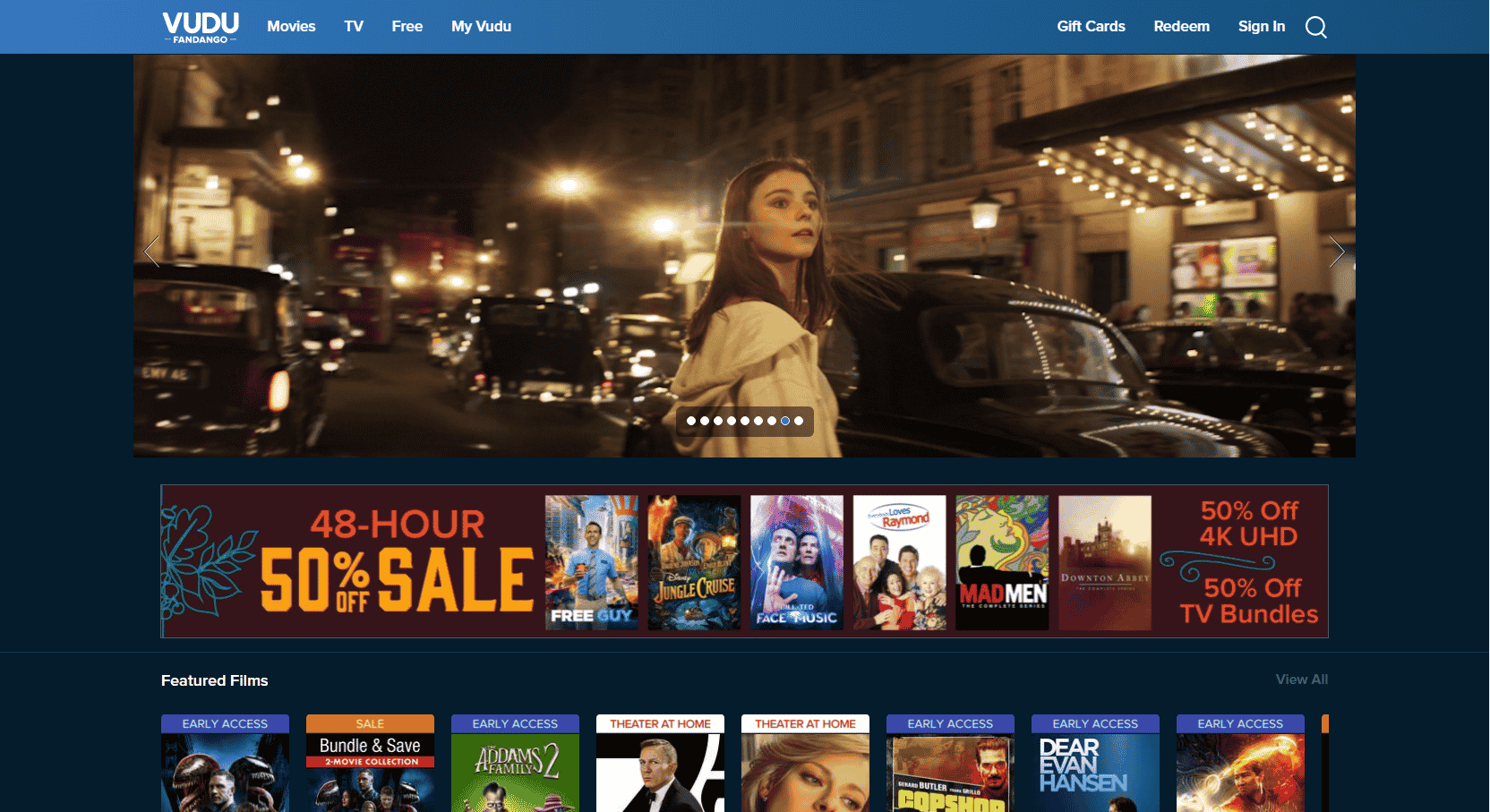Open Bill & Ted Face the Music poster
Screen dimensions: 1490x812
click(x=797, y=562)
